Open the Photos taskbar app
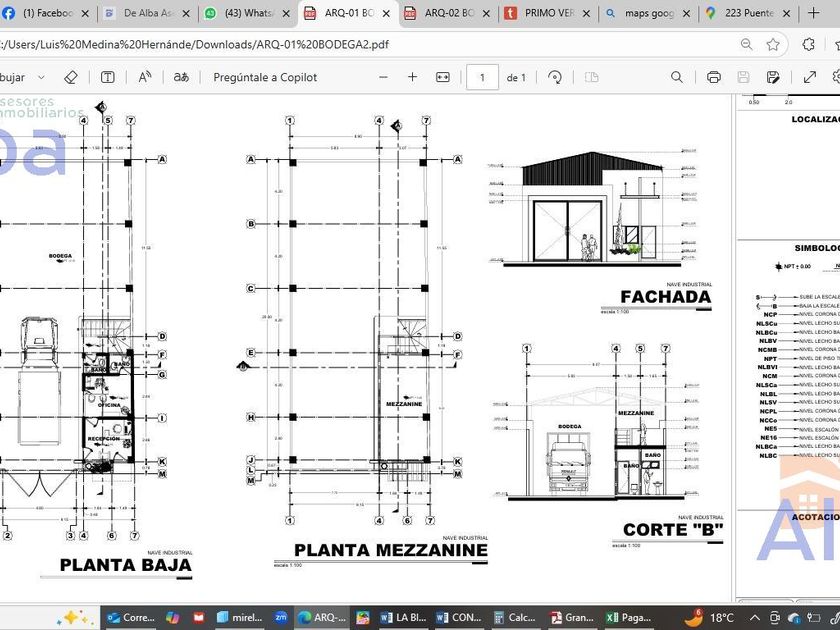 [363, 618]
